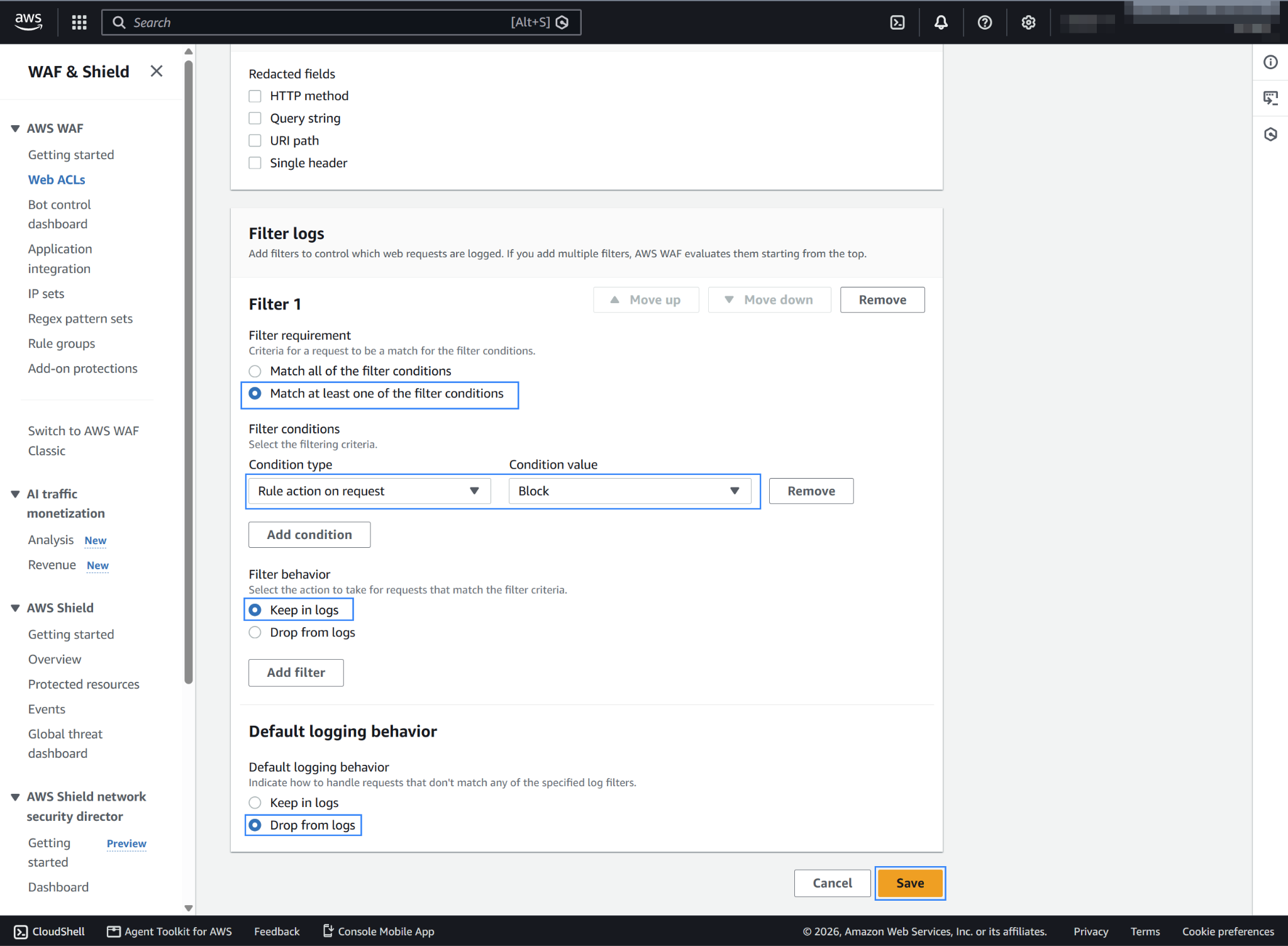This screenshot has width=1288, height=946.
Task: Click the Add condition button
Action: click(x=309, y=535)
